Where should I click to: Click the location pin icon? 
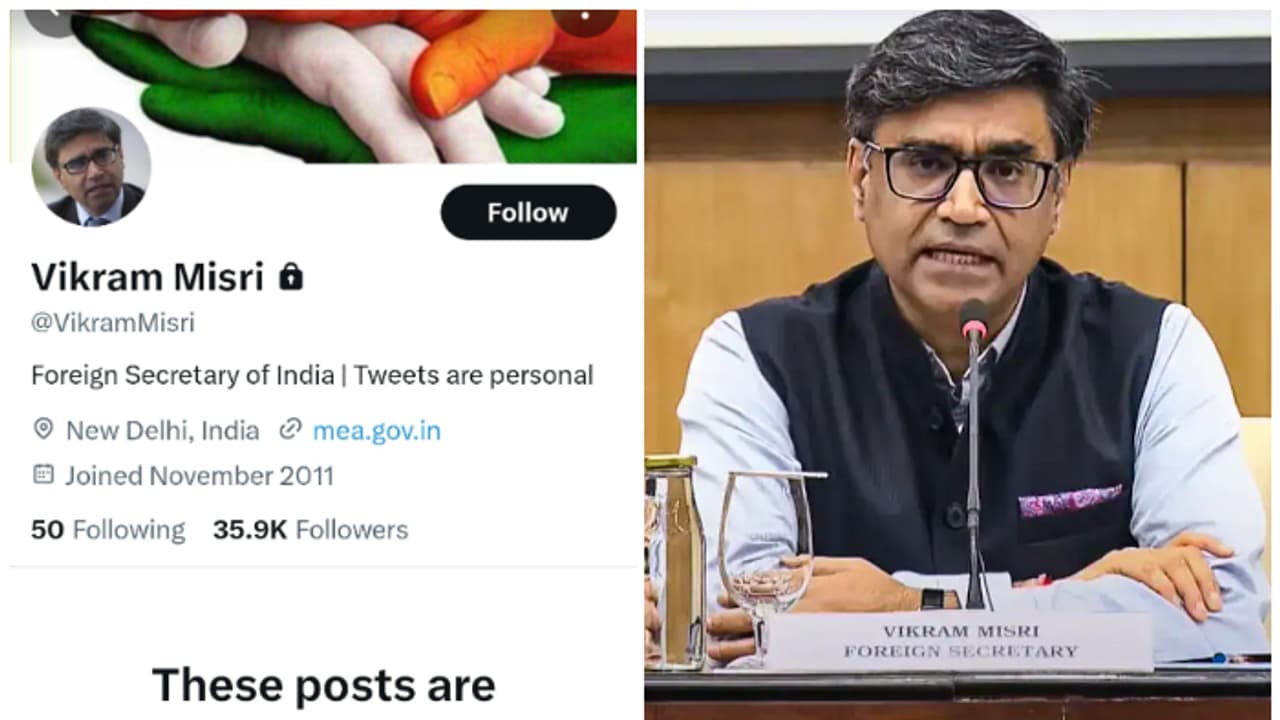click(x=43, y=430)
